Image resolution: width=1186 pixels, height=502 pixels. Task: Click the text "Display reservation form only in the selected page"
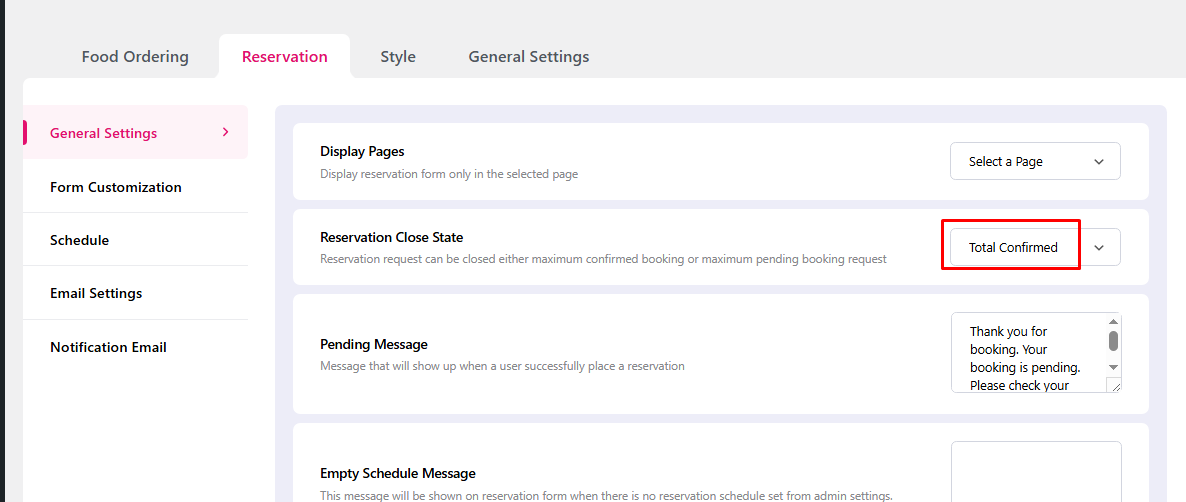coord(449,174)
